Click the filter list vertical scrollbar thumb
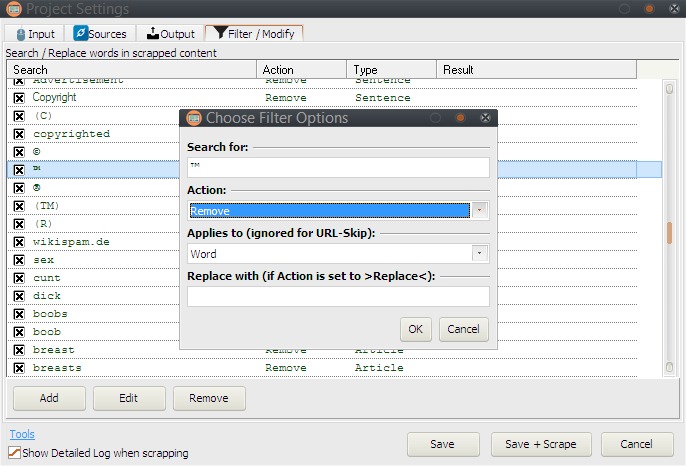This screenshot has height=466, width=686. point(670,232)
